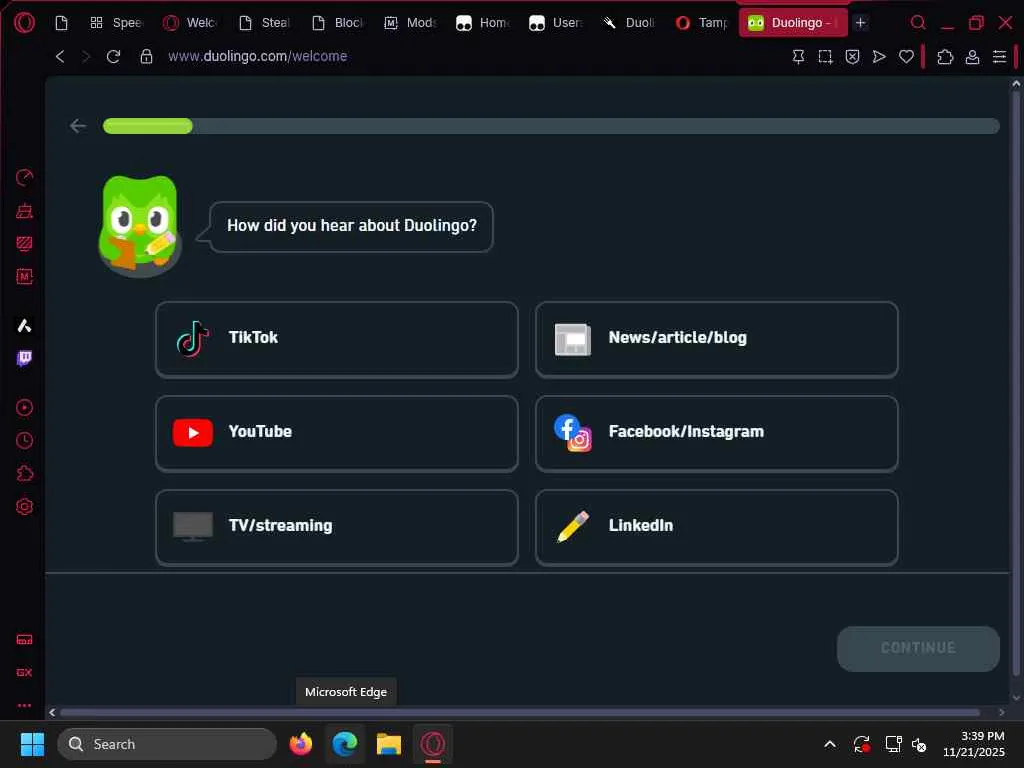
Task: Take a snapshot with the capture icon
Action: [825, 57]
